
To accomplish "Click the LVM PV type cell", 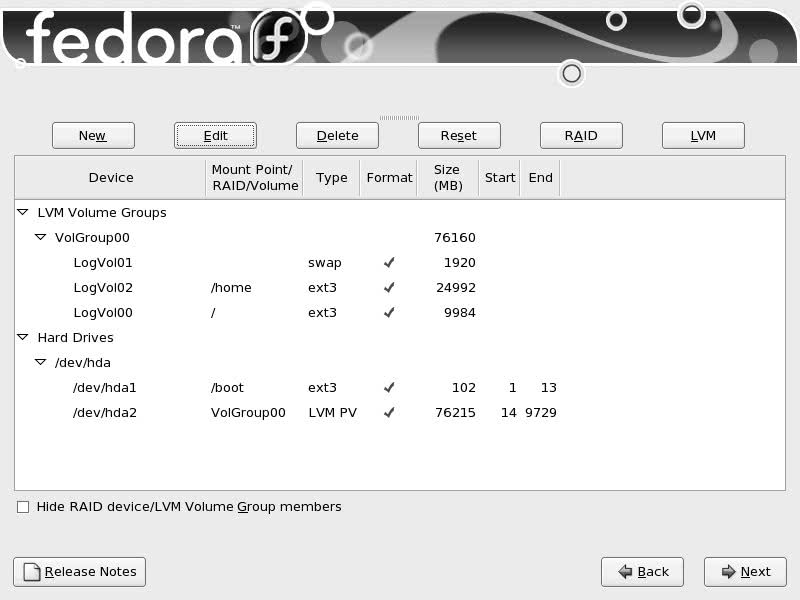I will coord(333,413).
